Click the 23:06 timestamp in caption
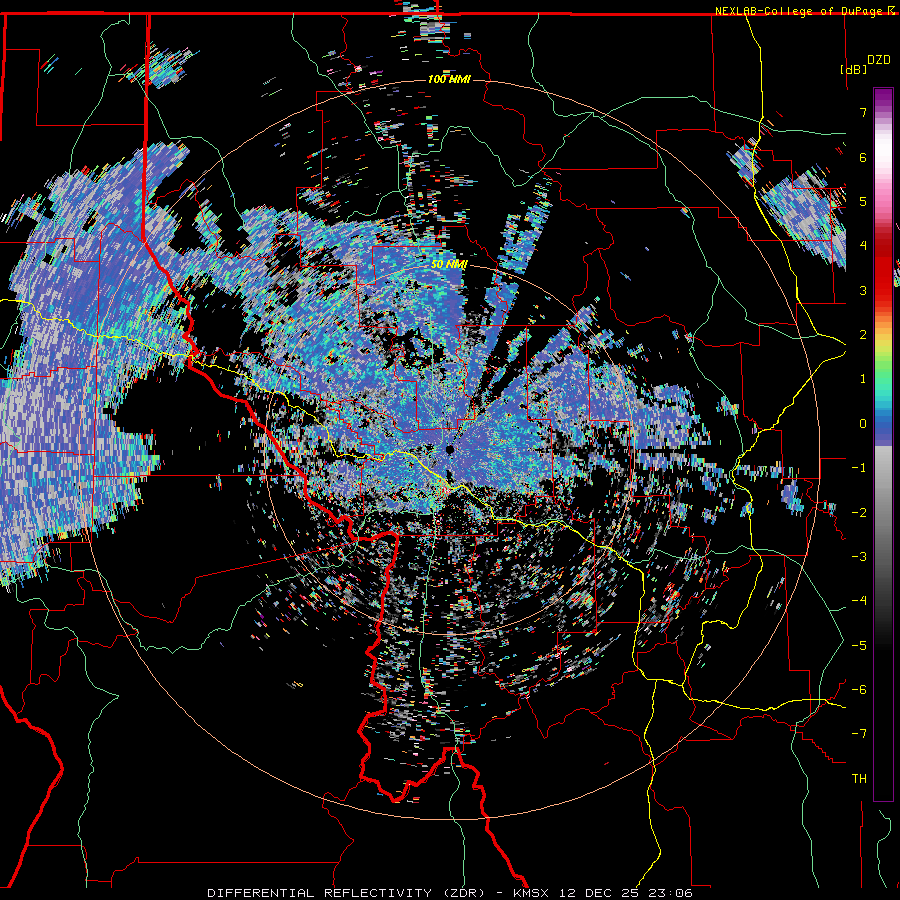 tap(670, 893)
